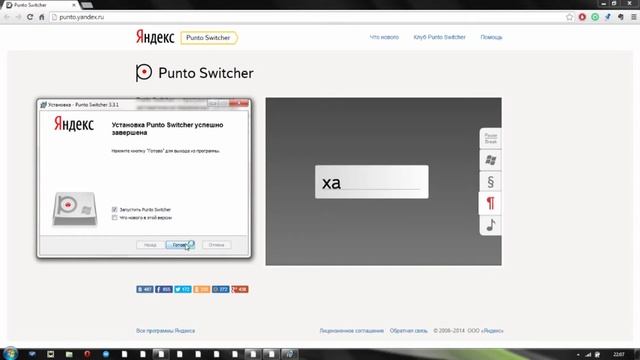Uncheck 'Запустить Punto Switcher' checkbox
The image size is (640, 360).
pyautogui.click(x=115, y=209)
